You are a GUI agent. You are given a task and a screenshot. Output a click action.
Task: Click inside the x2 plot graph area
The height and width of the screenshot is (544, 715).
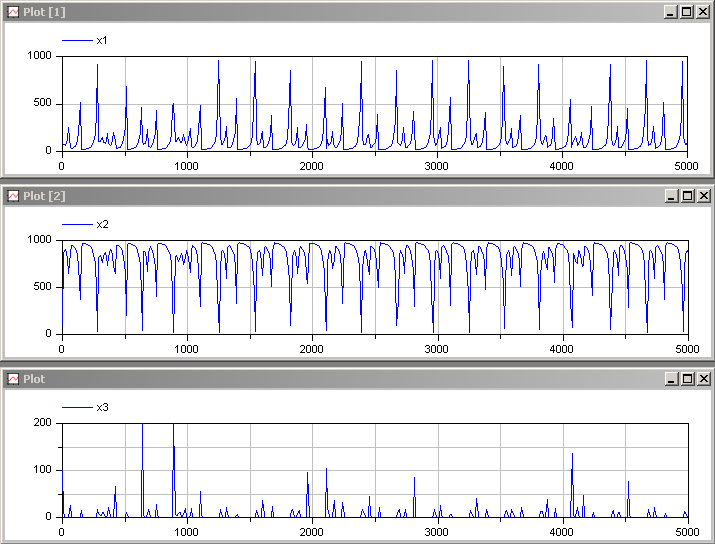pyautogui.click(x=374, y=300)
